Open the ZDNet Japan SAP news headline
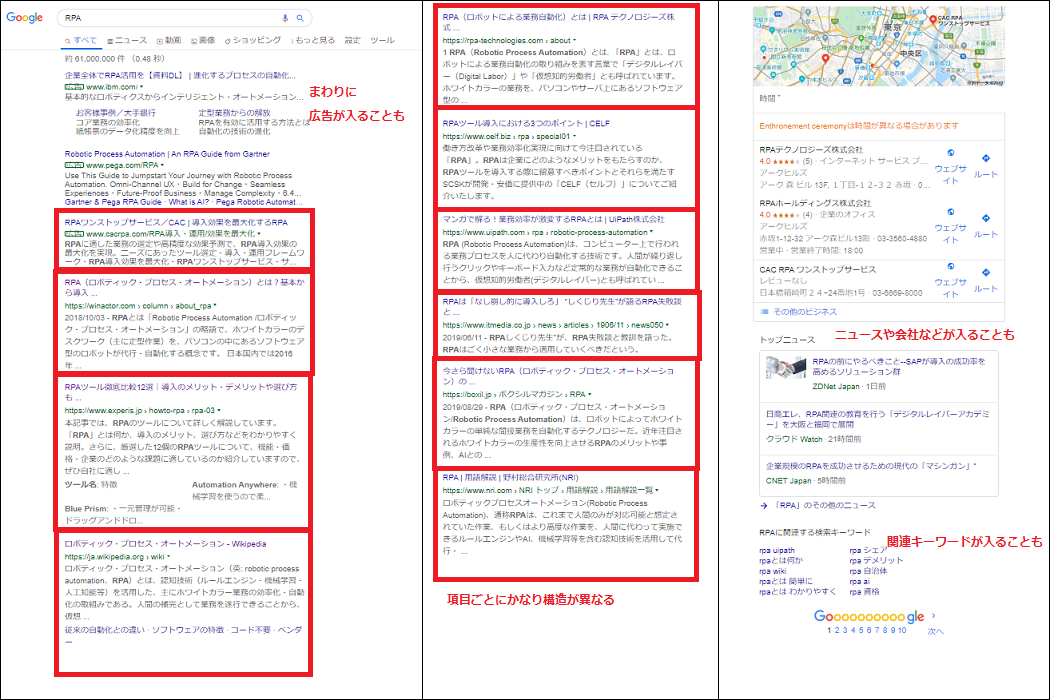The width and height of the screenshot is (1050, 700). [x=899, y=366]
